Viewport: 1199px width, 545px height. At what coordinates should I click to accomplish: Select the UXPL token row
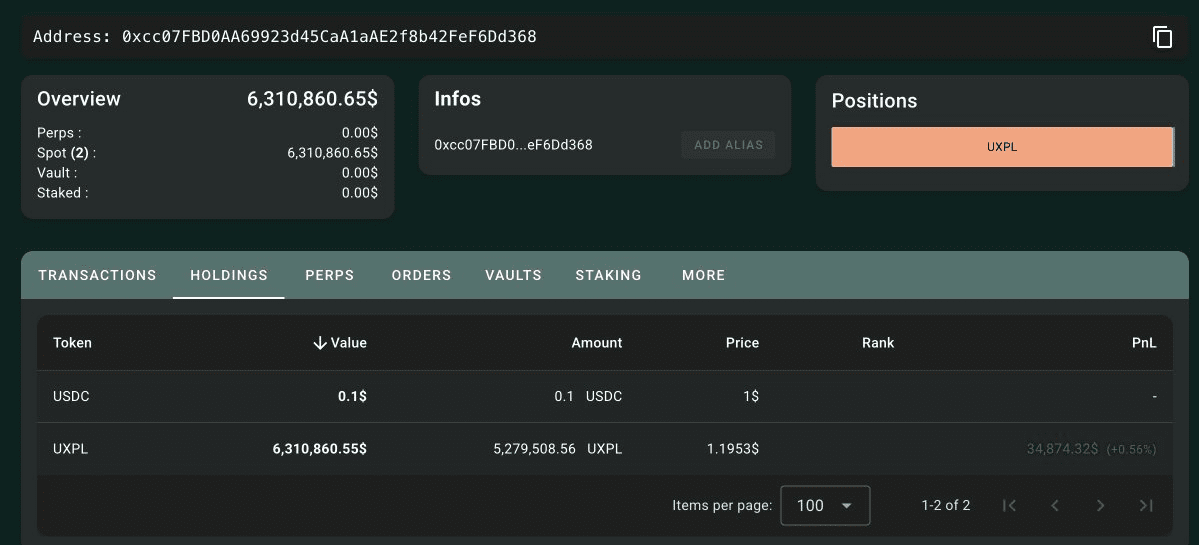[x=604, y=449]
